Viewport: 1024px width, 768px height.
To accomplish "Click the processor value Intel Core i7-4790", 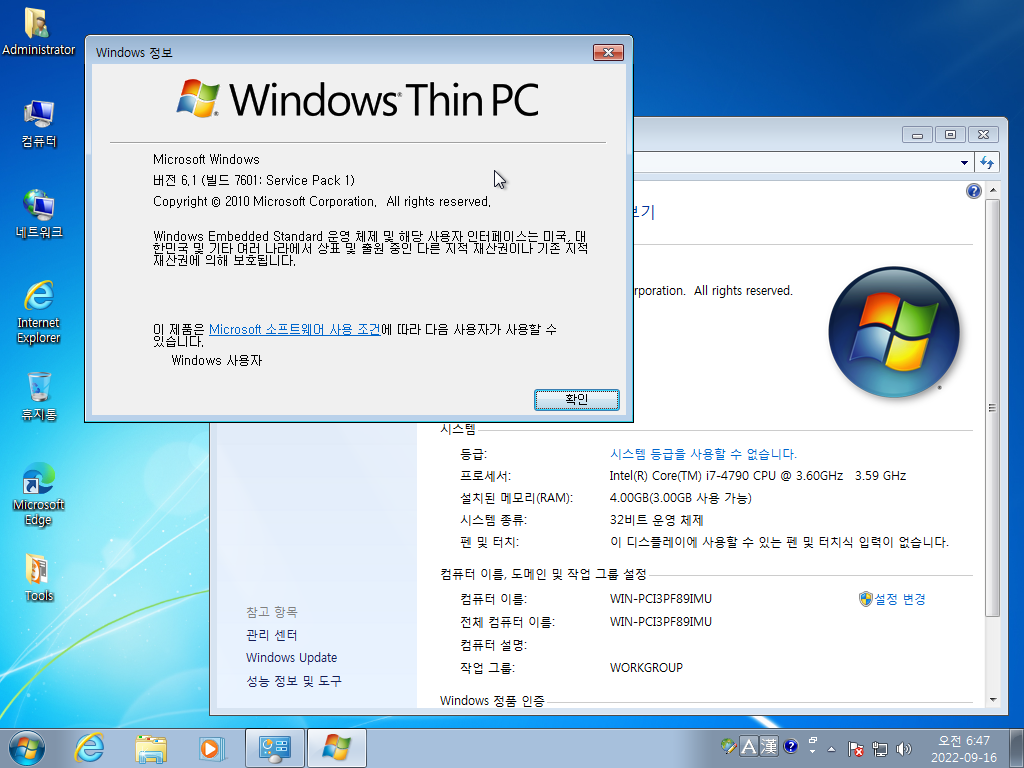I will point(758,475).
